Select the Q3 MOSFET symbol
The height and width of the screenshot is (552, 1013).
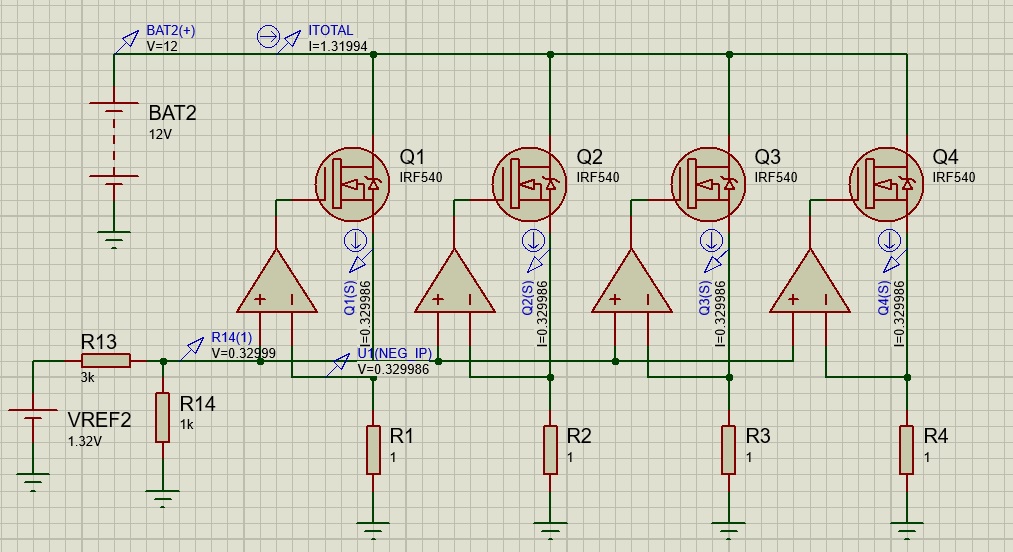[708, 184]
